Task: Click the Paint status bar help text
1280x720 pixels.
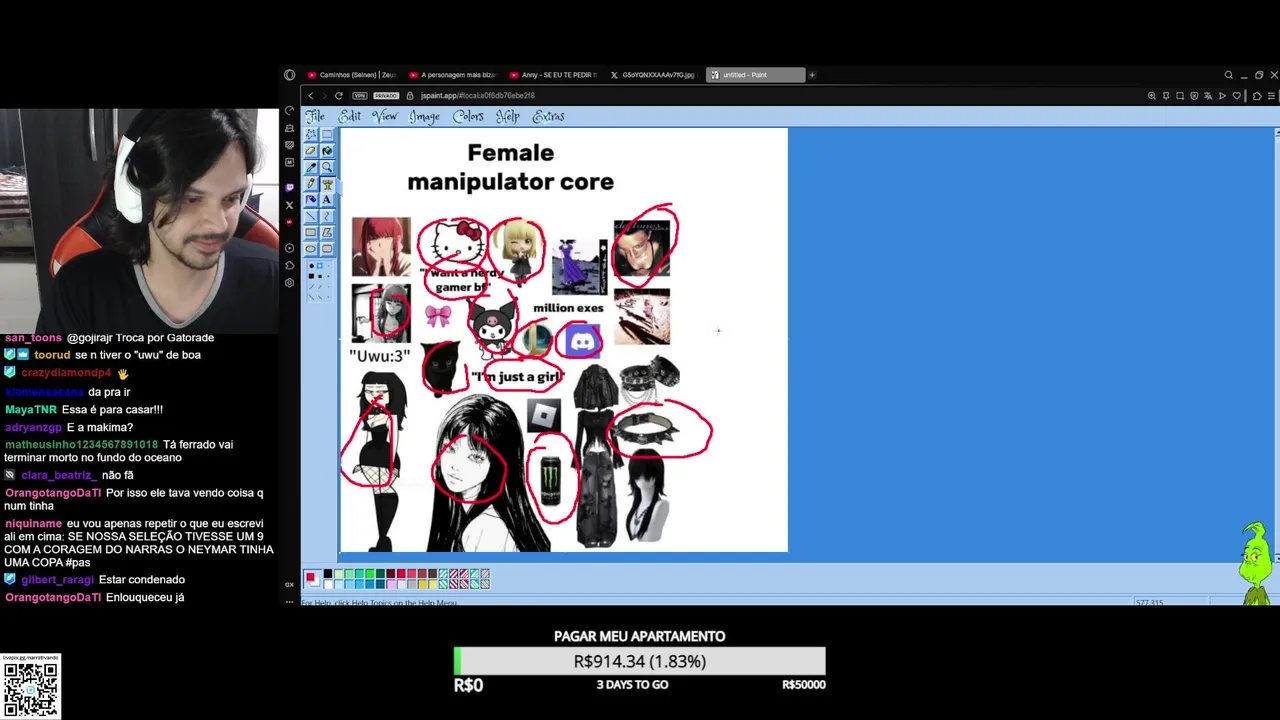Action: point(380,602)
